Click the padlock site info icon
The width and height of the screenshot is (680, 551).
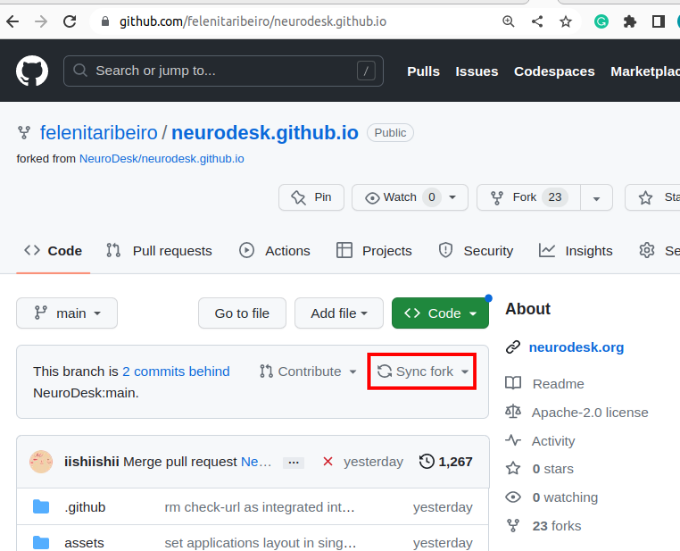click(x=105, y=21)
